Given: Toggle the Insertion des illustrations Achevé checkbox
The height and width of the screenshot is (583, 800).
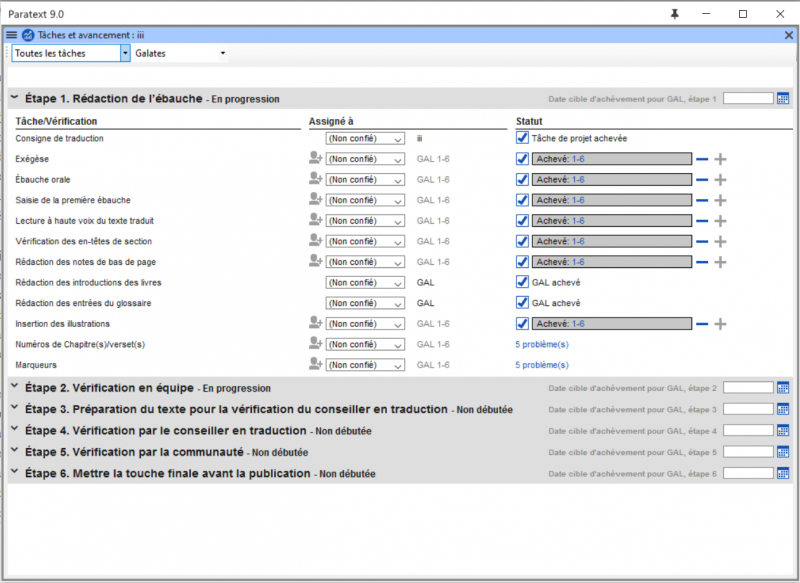Looking at the screenshot, I should pos(522,323).
